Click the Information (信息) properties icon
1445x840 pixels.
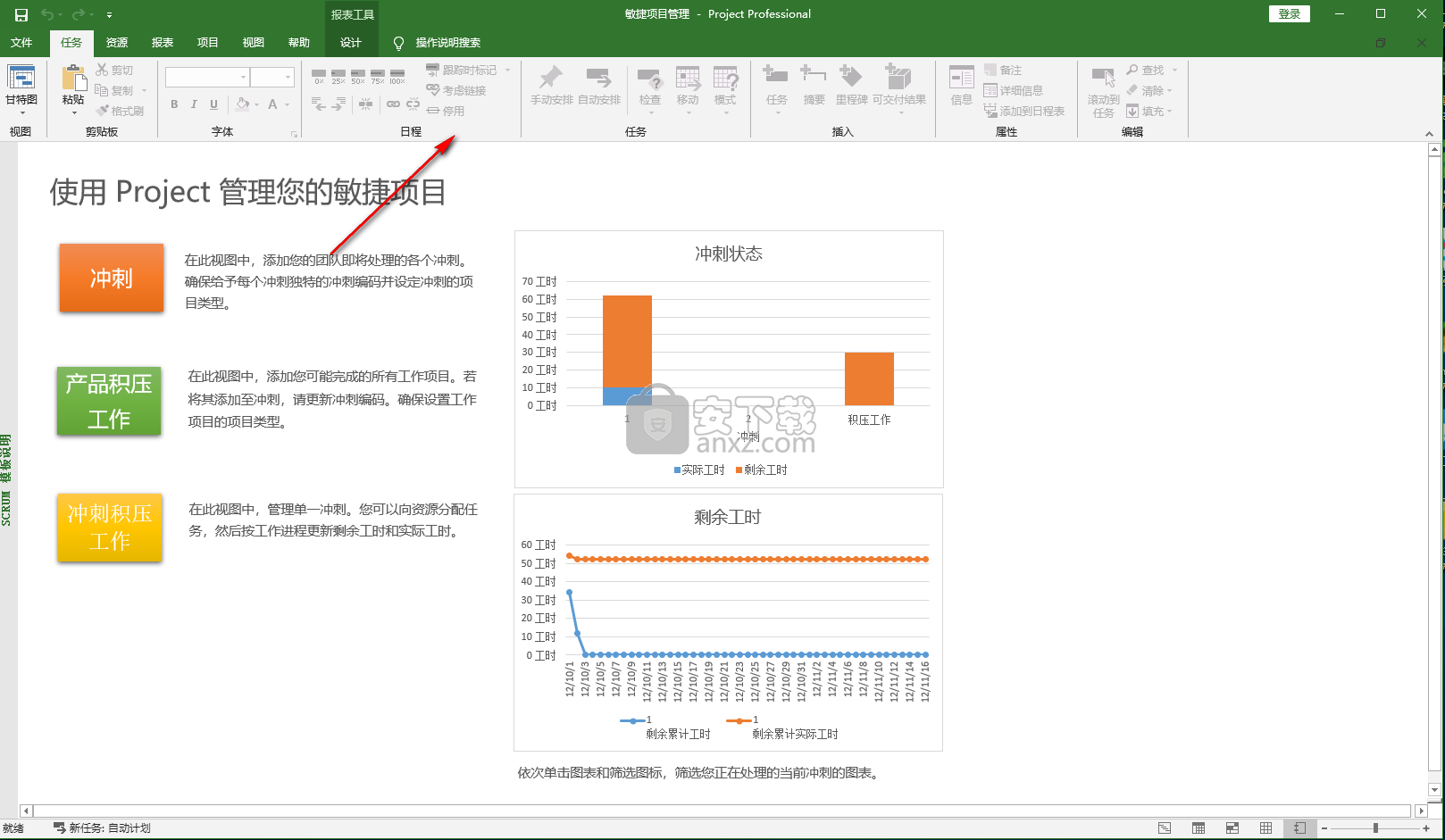(x=962, y=78)
